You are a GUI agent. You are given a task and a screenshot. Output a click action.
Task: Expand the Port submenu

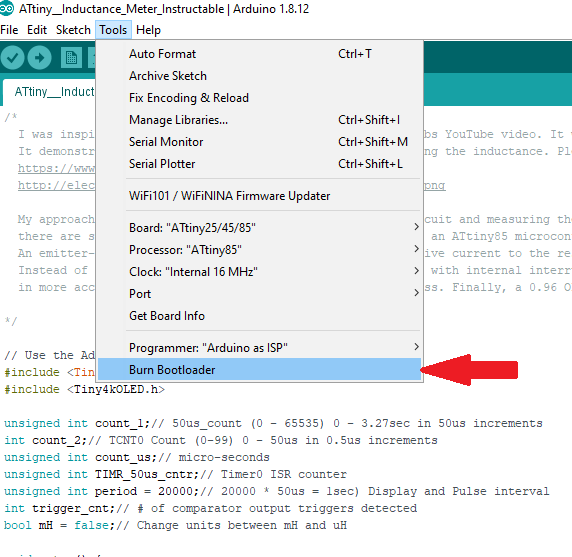pos(259,294)
